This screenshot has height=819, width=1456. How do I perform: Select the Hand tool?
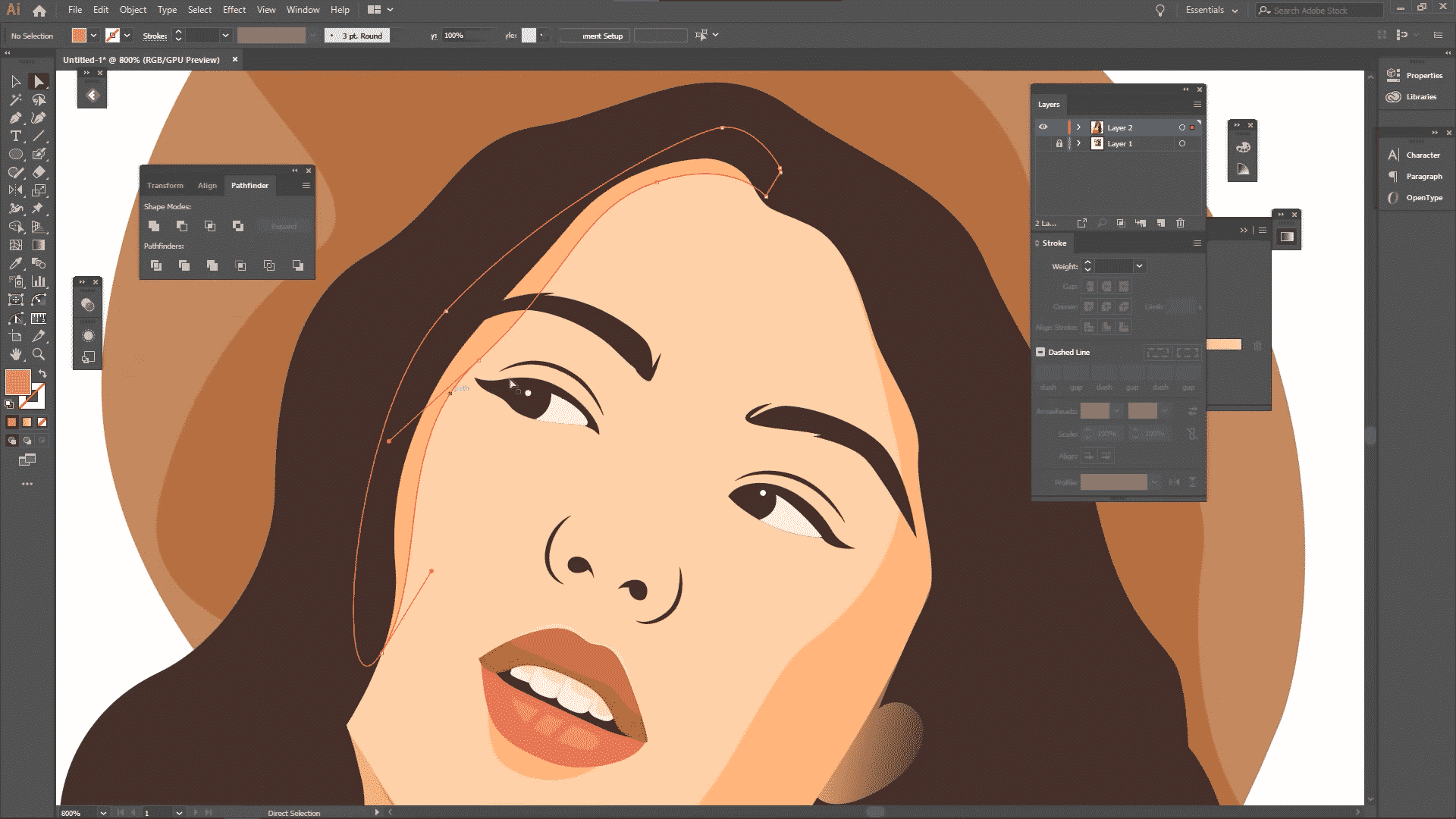[15, 354]
